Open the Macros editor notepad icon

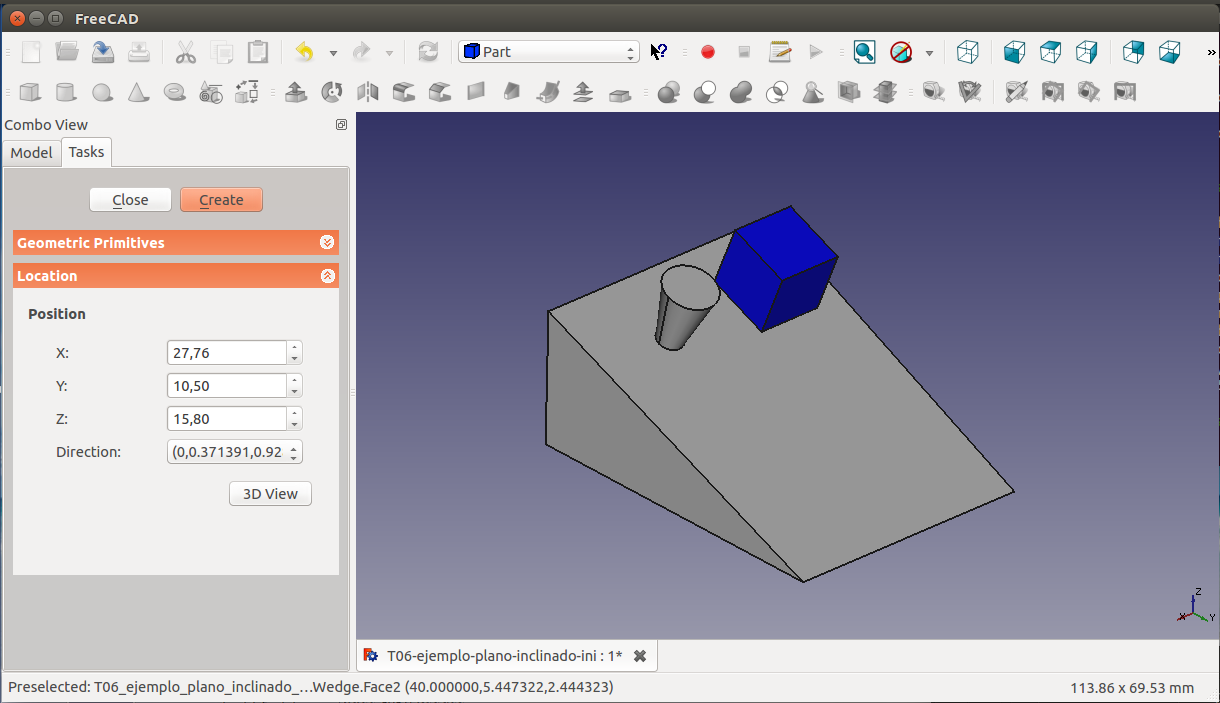coord(780,52)
